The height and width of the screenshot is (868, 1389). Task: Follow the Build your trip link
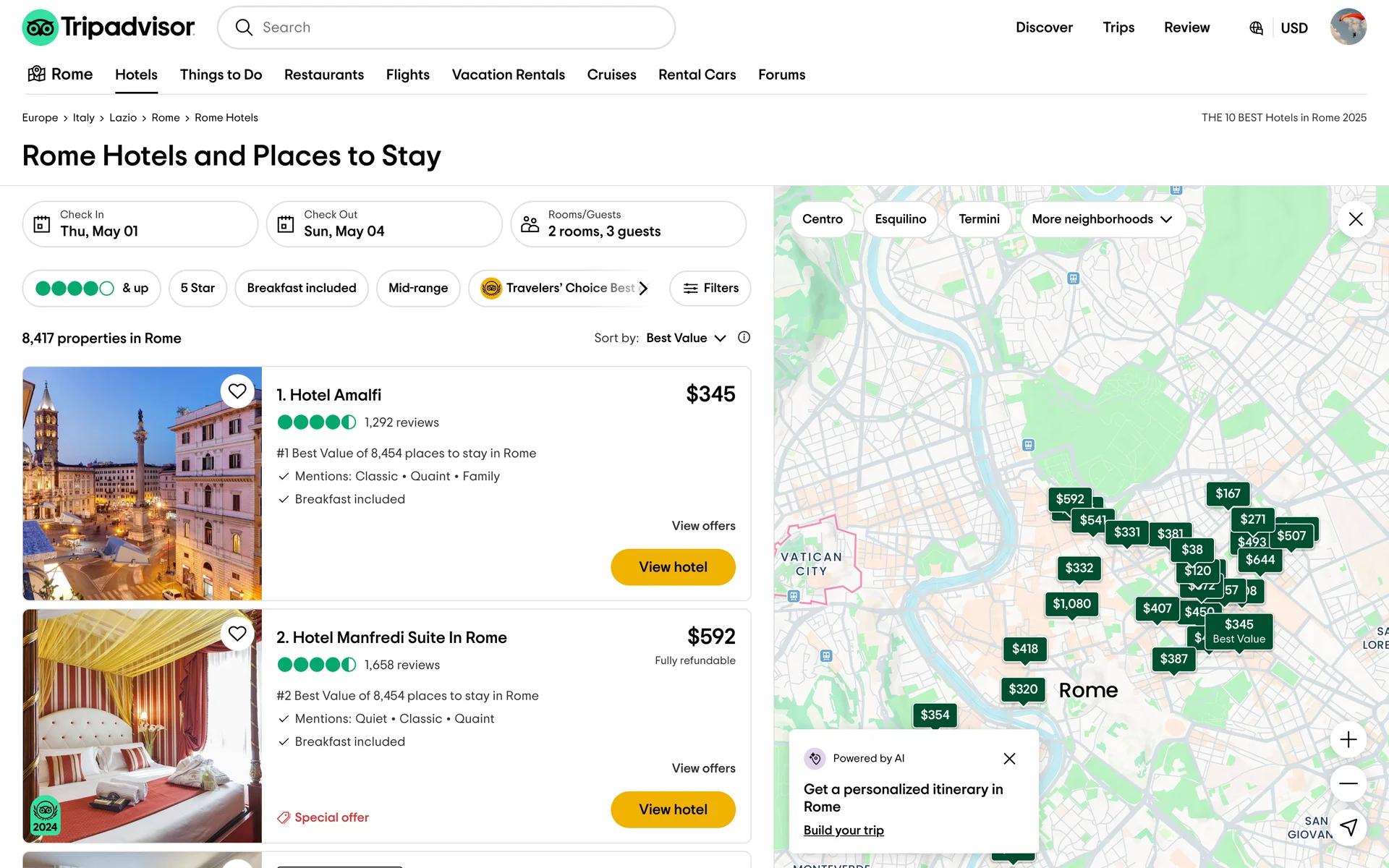[844, 830]
